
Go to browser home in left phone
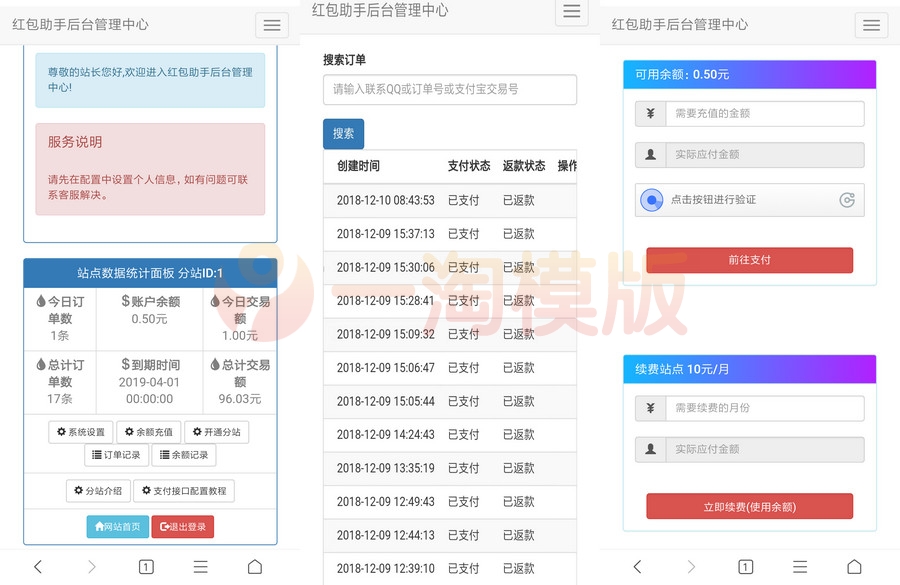pos(255,567)
